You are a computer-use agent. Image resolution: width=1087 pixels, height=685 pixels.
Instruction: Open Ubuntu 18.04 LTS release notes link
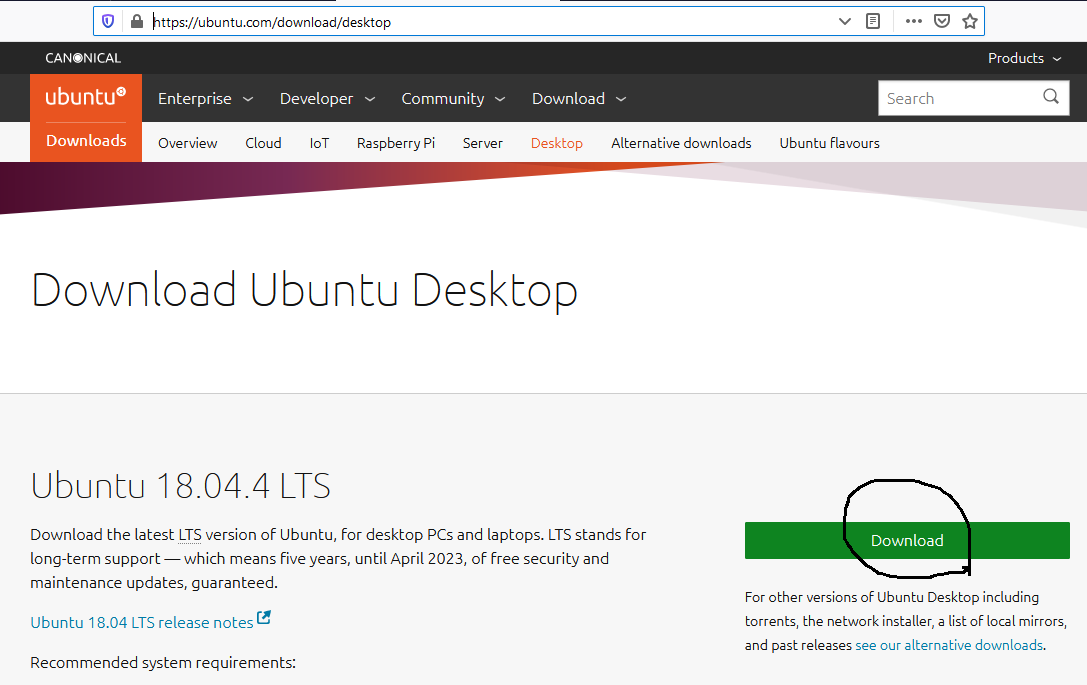141,623
